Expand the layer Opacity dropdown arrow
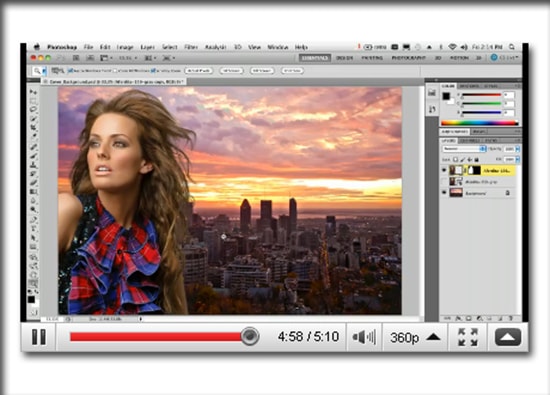Viewport: 550px width, 395px height. 517,149
